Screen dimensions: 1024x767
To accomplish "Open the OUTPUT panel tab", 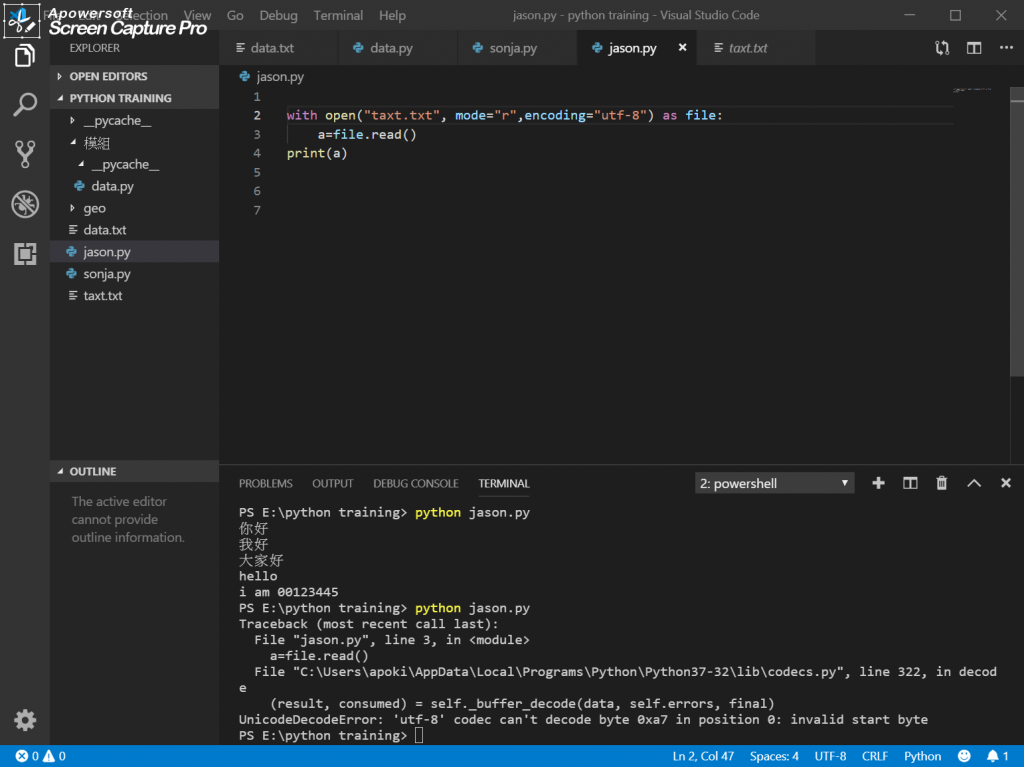I will tap(332, 483).
